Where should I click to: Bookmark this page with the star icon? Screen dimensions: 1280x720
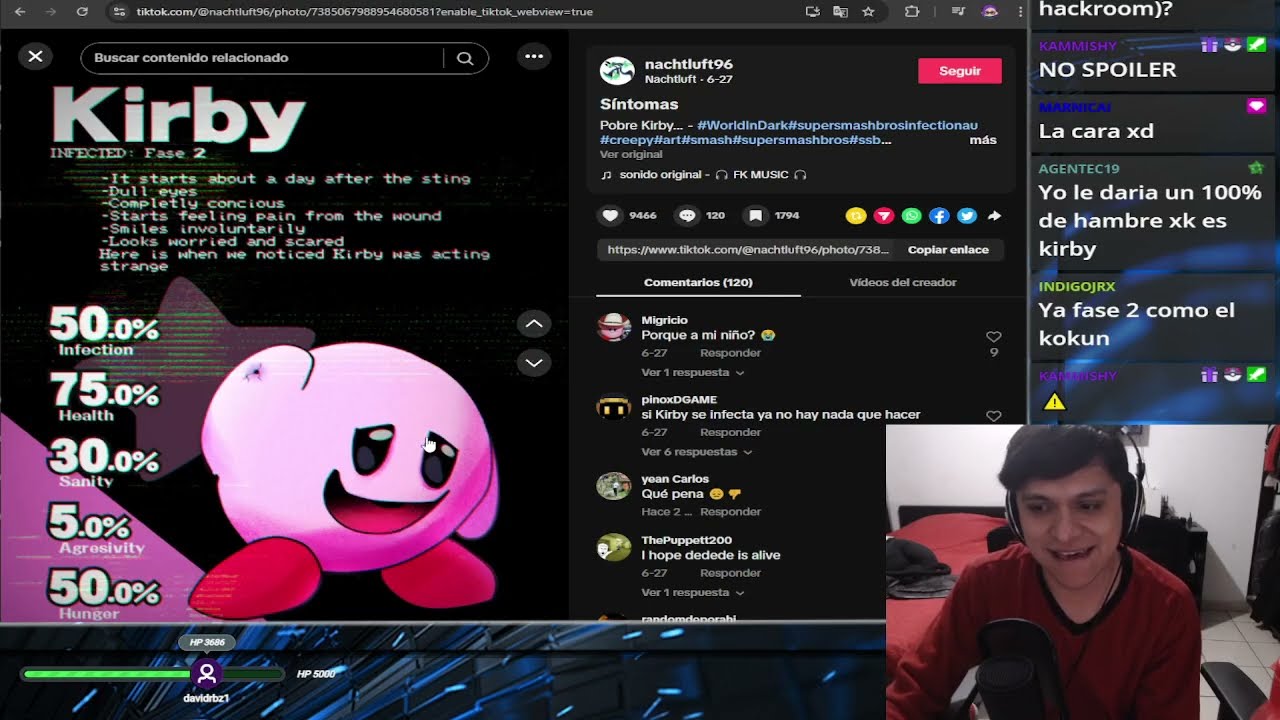pyautogui.click(x=868, y=11)
